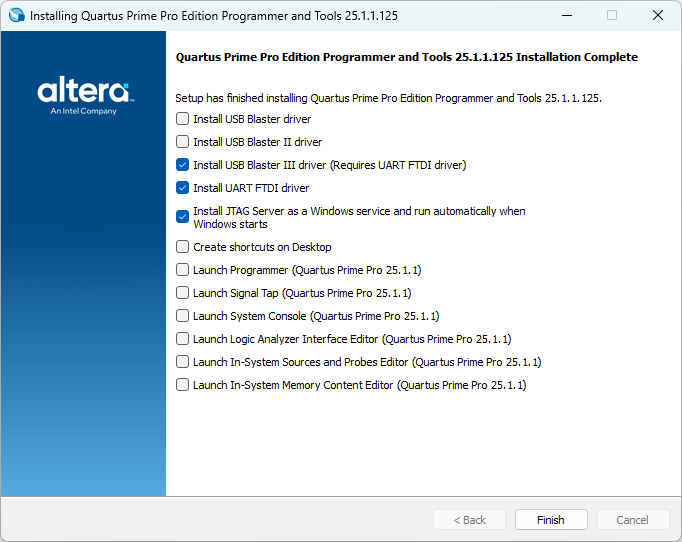The image size is (682, 542).
Task: Enable Install USB Blaster driver checkbox
Action: 182,119
